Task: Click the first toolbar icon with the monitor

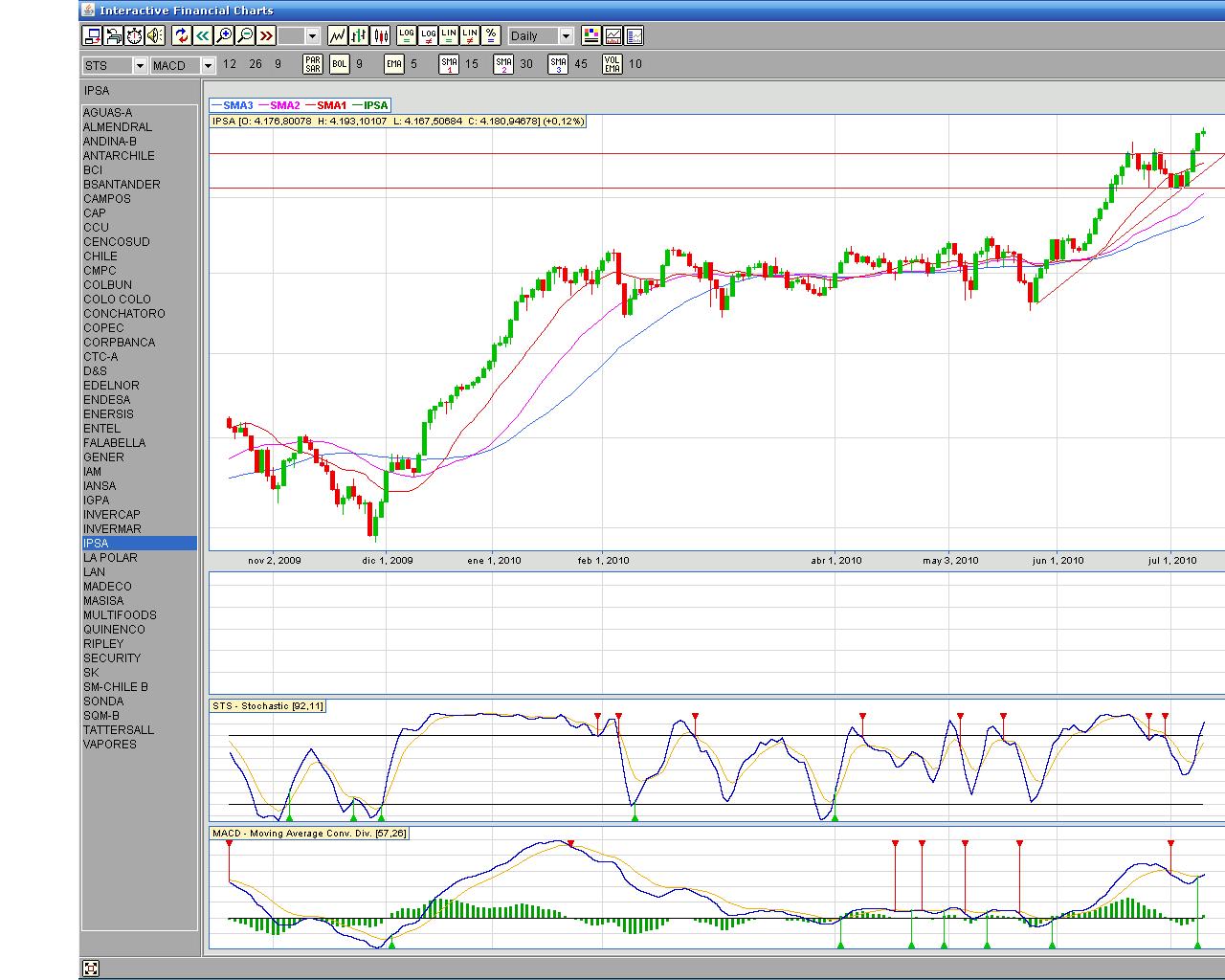Action: coord(93,35)
